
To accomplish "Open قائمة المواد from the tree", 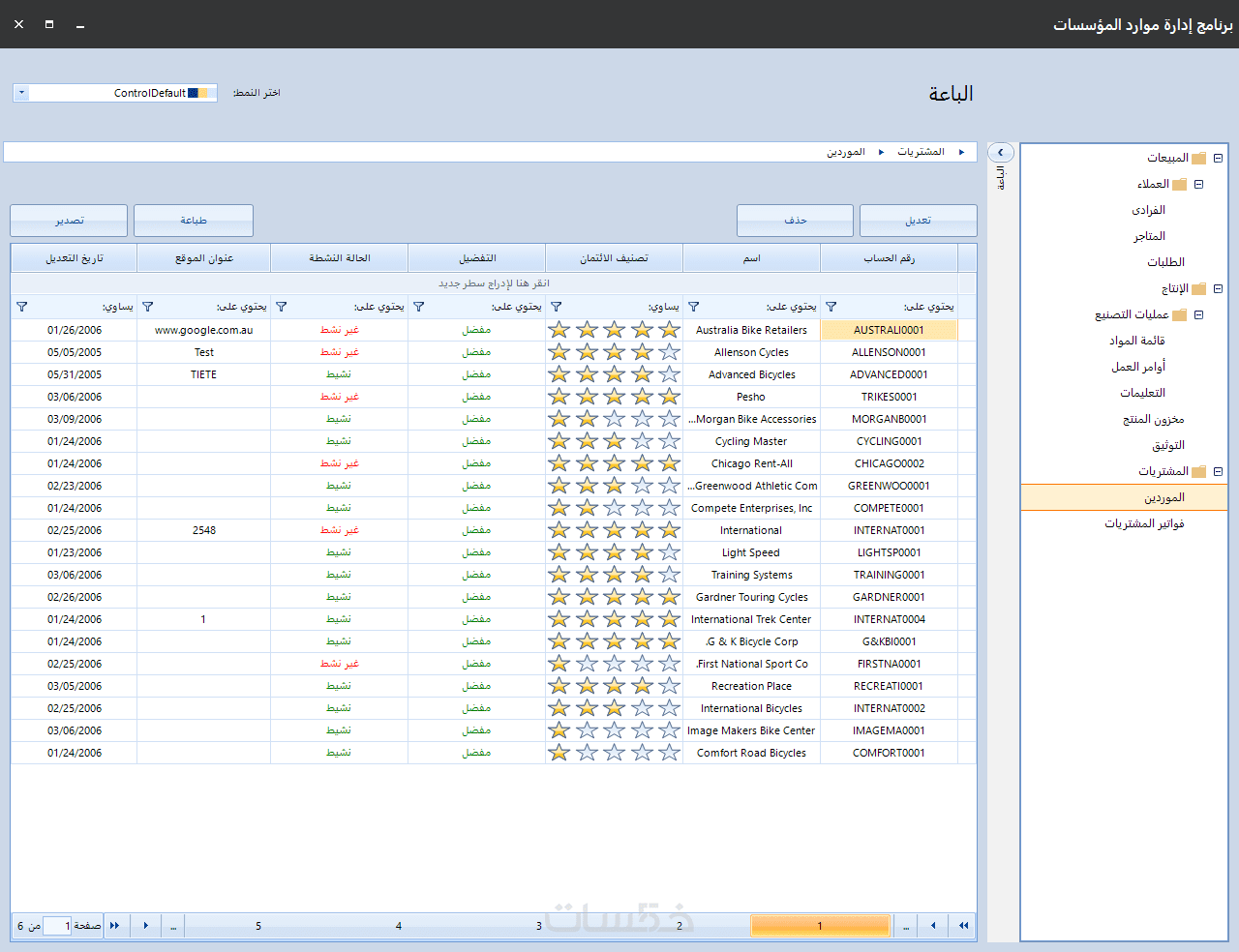I will (1136, 341).
